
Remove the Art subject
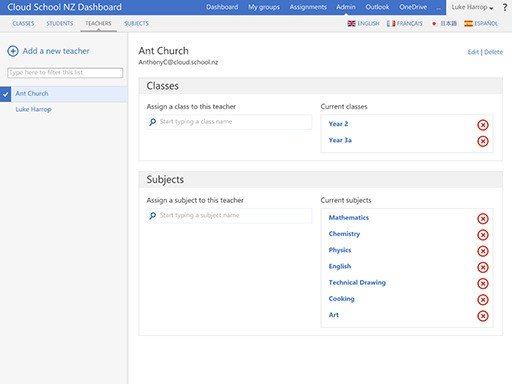pyautogui.click(x=483, y=316)
